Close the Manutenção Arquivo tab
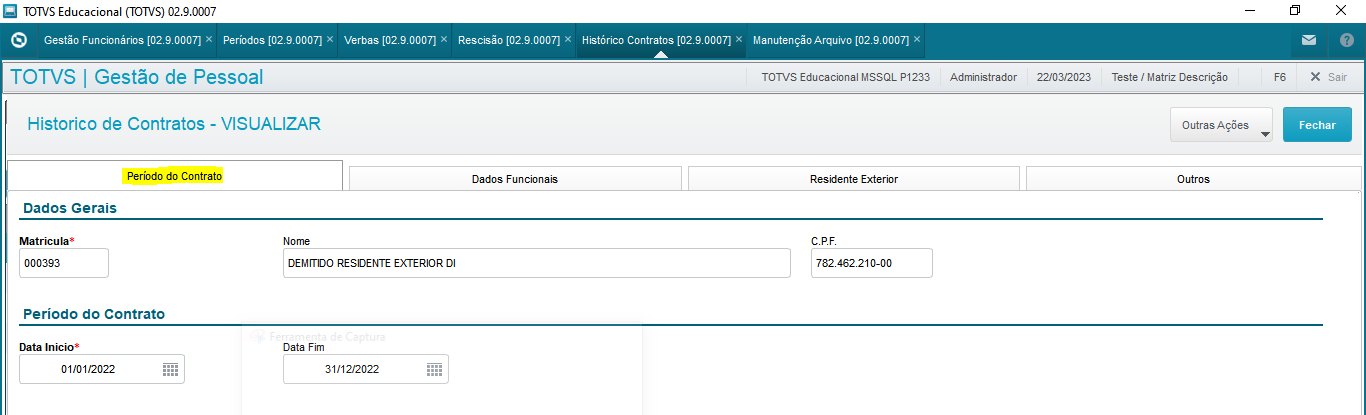 point(917,40)
